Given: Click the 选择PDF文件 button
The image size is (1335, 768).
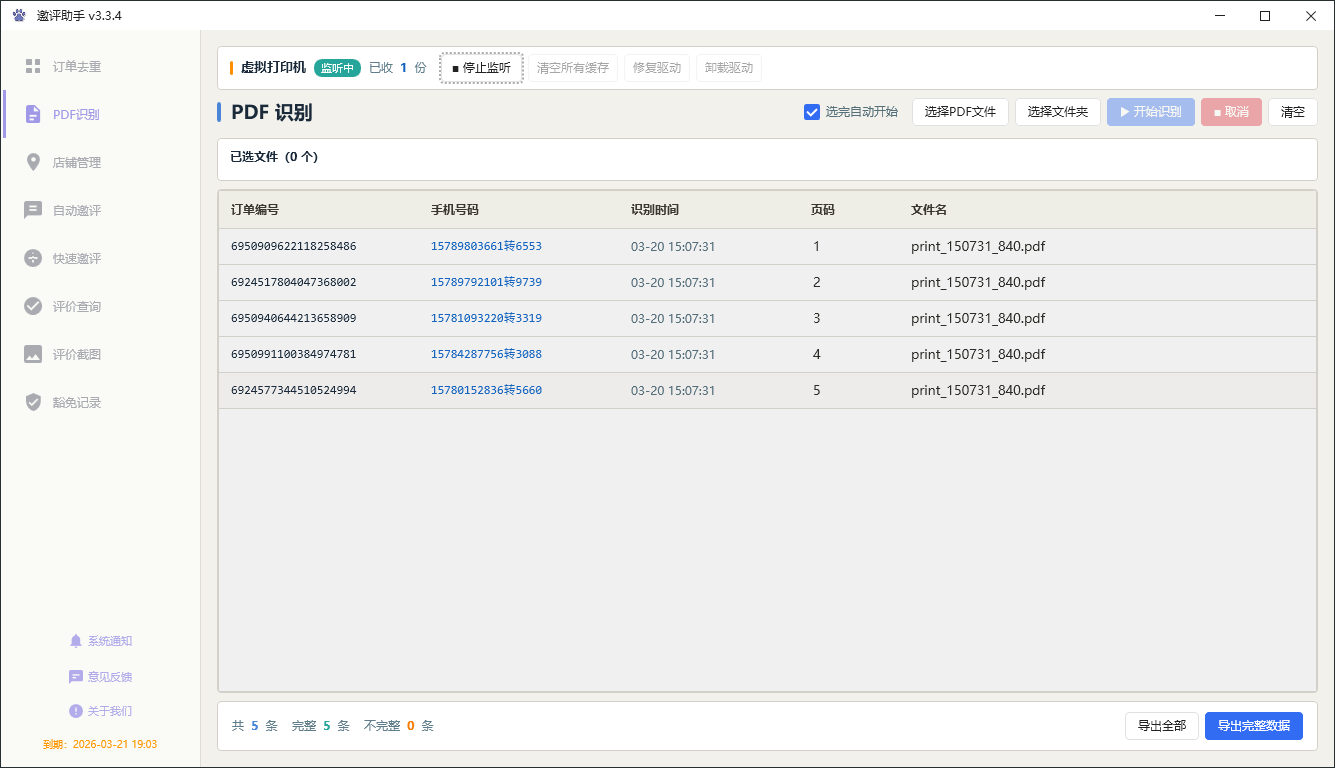Looking at the screenshot, I should click(x=960, y=112).
